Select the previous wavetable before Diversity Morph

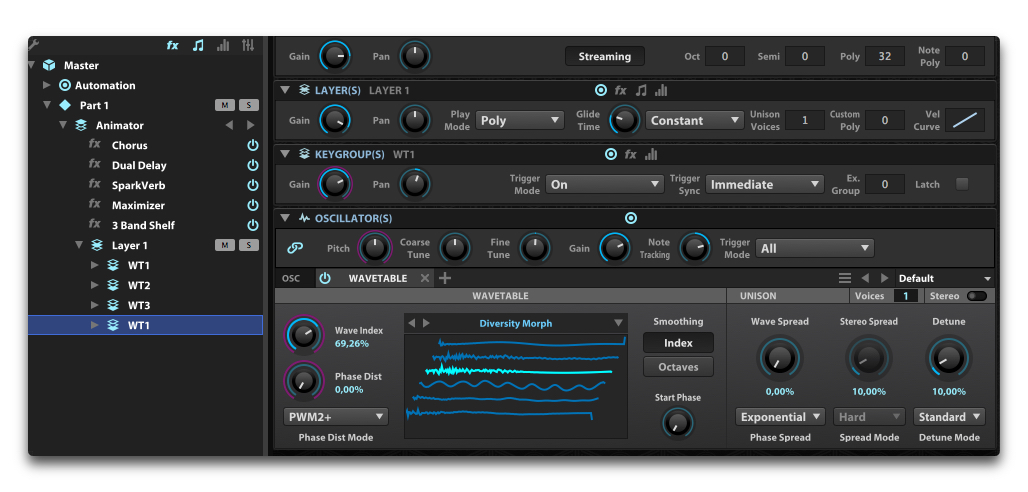(x=412, y=323)
